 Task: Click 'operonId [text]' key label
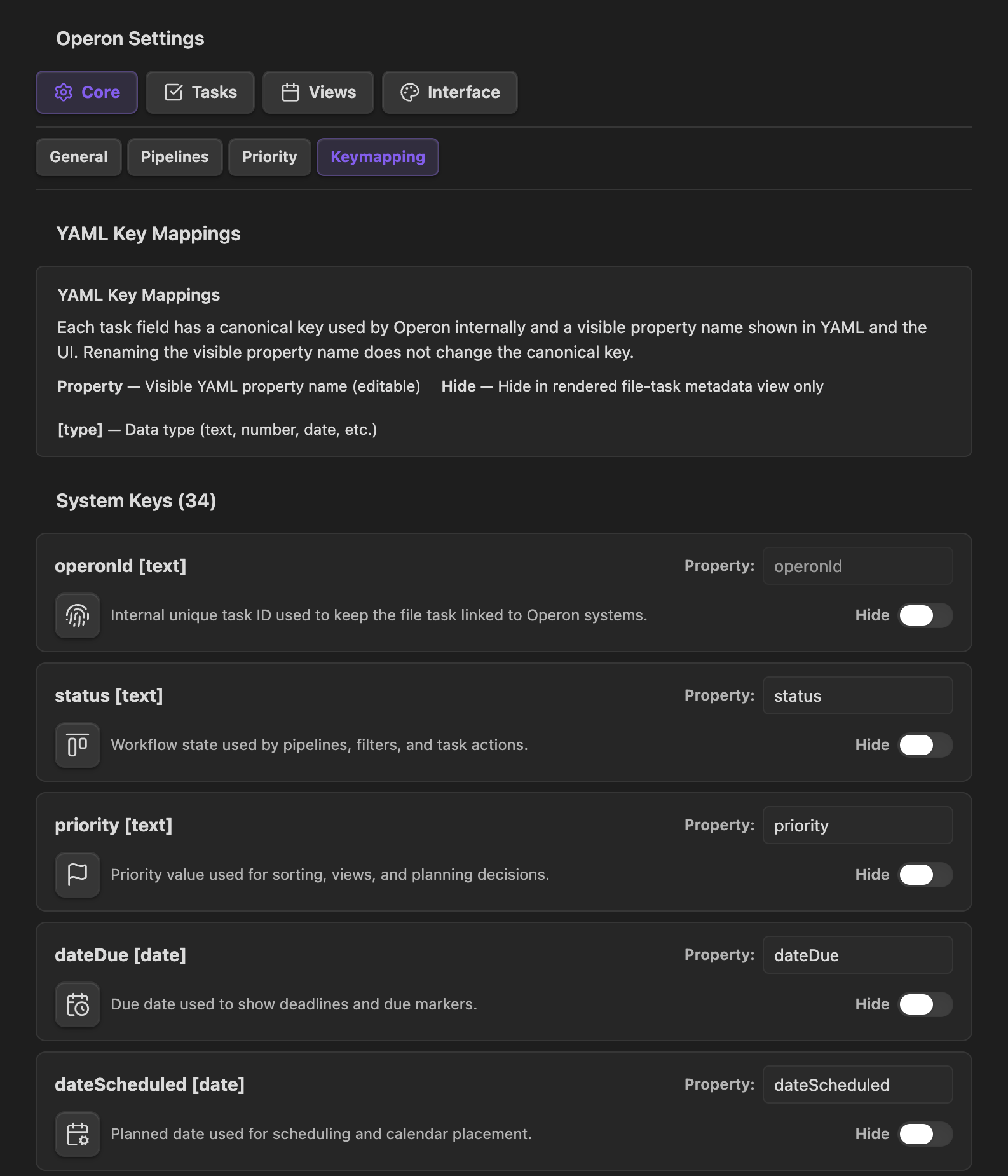pos(121,566)
